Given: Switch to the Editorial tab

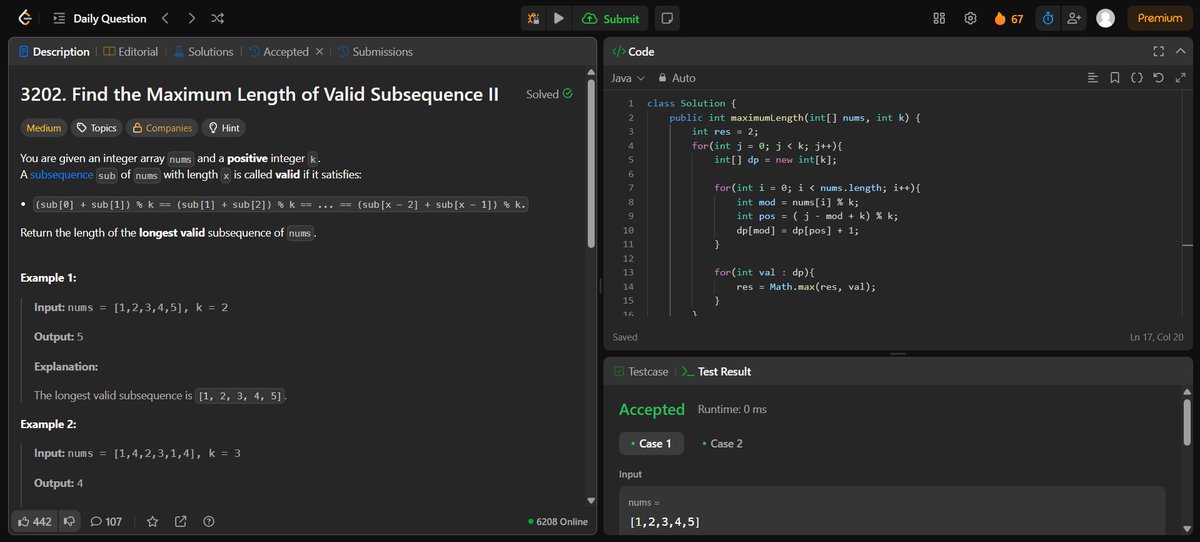Looking at the screenshot, I should [x=131, y=52].
